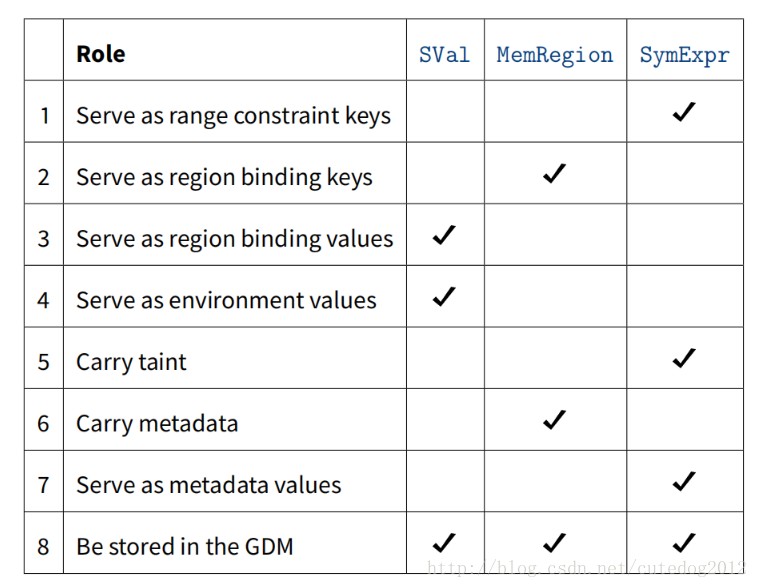Select the SymExpr column header
The image size is (758, 588).
click(685, 56)
